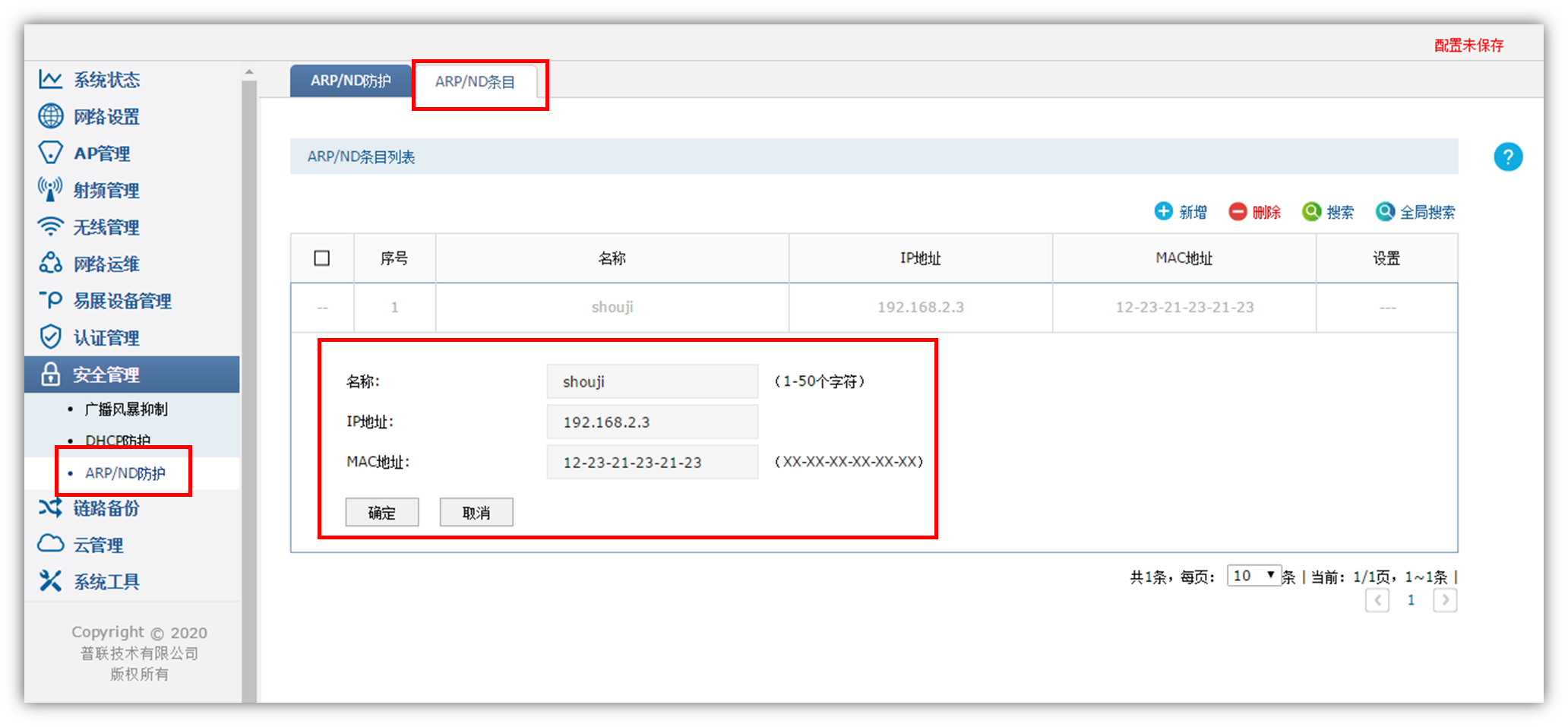Open 认证管理 menu
This screenshot has width=1568, height=727.
106,337
